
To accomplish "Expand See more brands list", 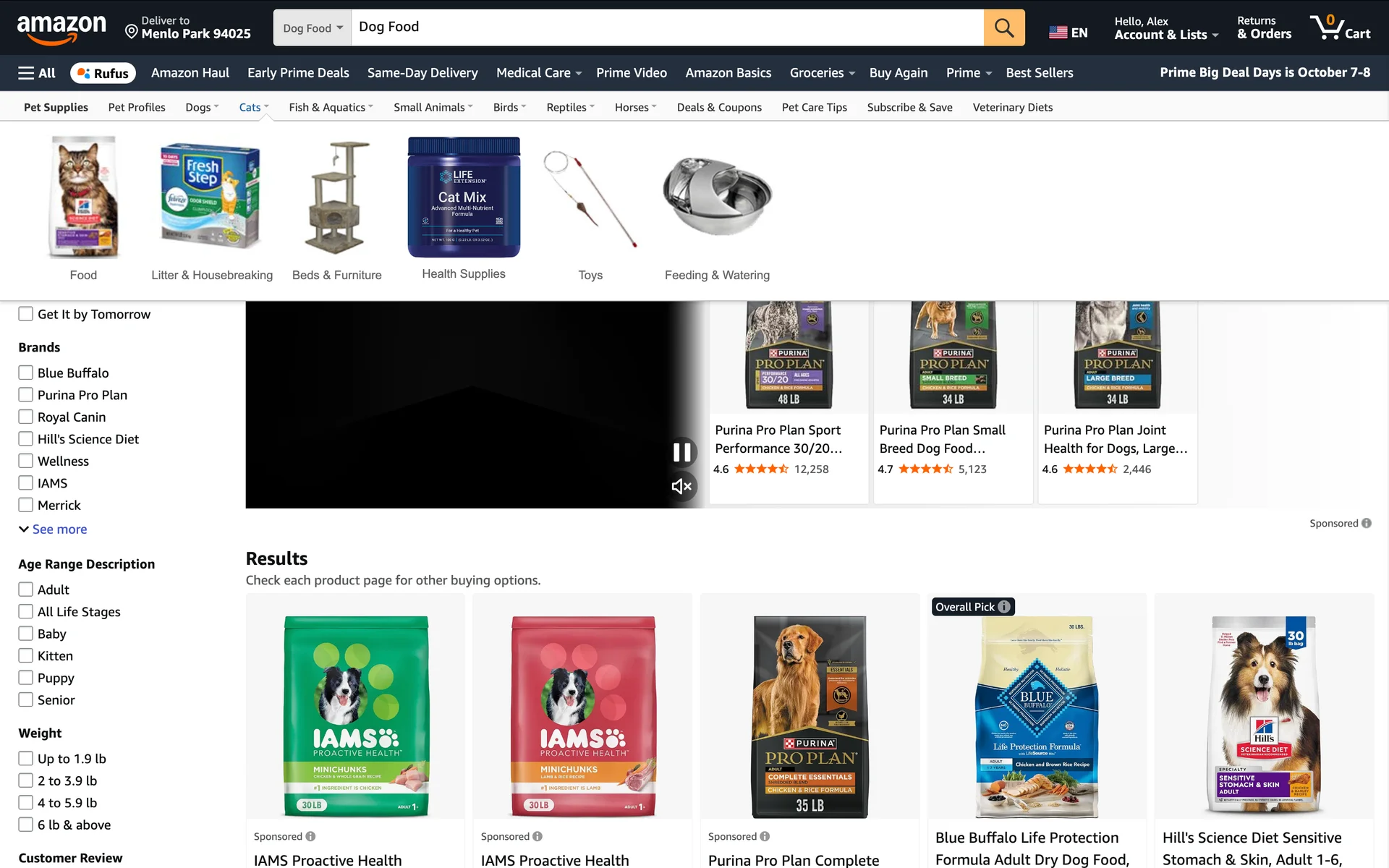I will pyautogui.click(x=53, y=529).
